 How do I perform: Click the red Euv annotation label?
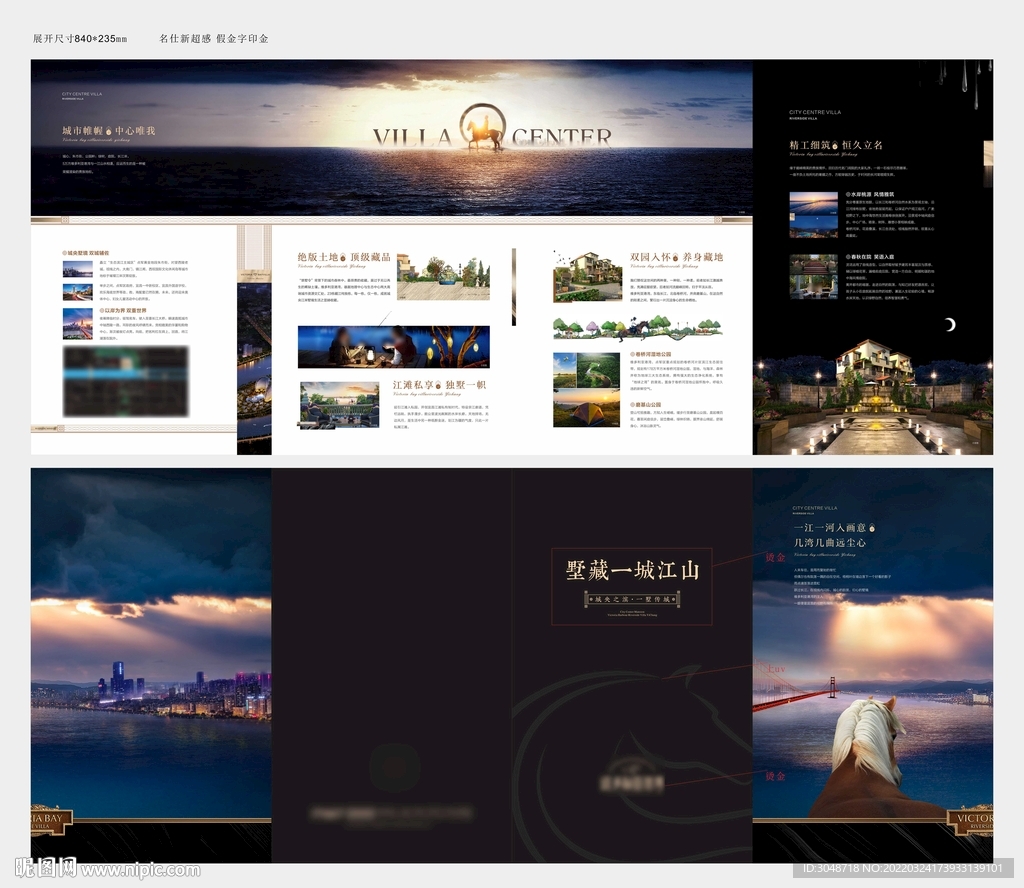[776, 669]
